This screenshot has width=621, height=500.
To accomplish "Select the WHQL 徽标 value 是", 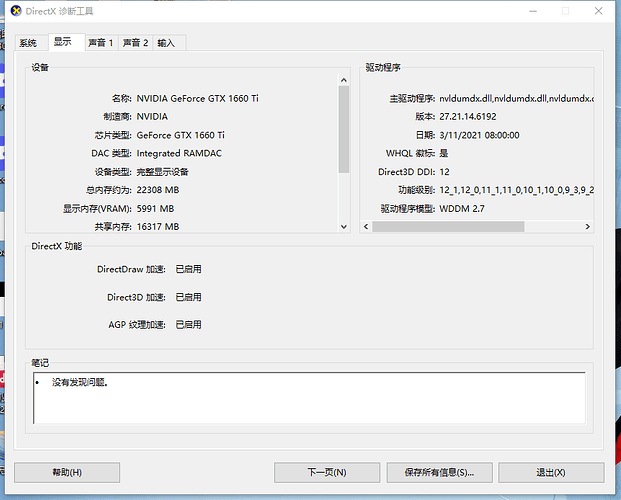I will coord(444,153).
